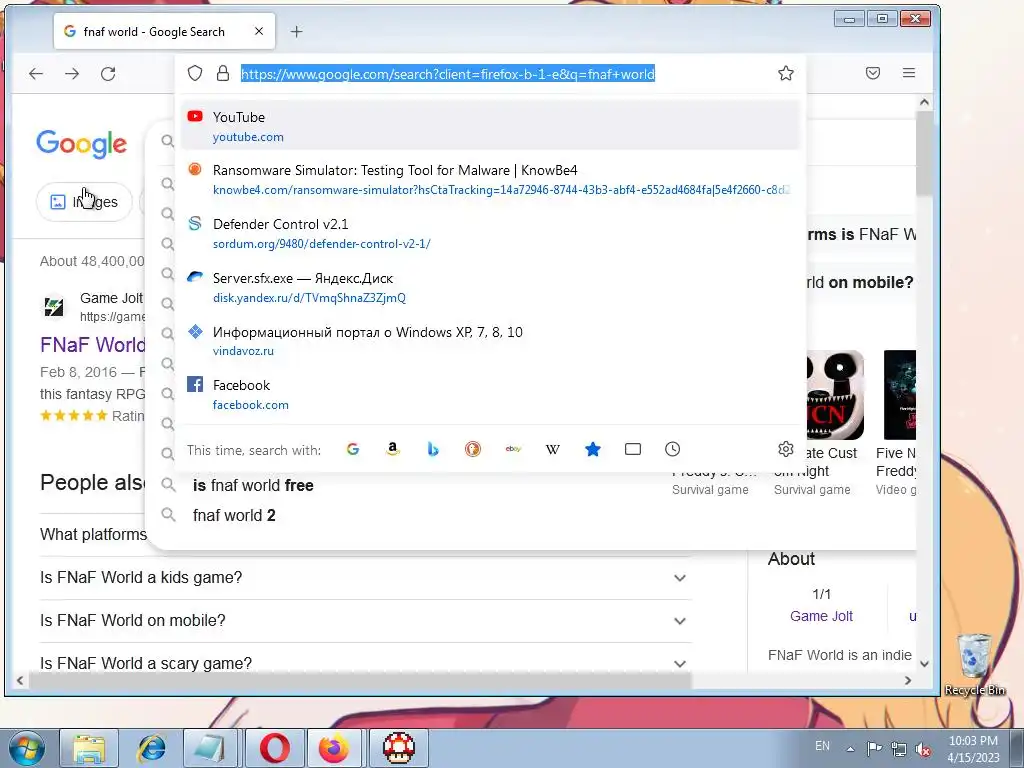1024x768 pixels.
Task: Open the Windows Start menu
Action: pos(26,748)
